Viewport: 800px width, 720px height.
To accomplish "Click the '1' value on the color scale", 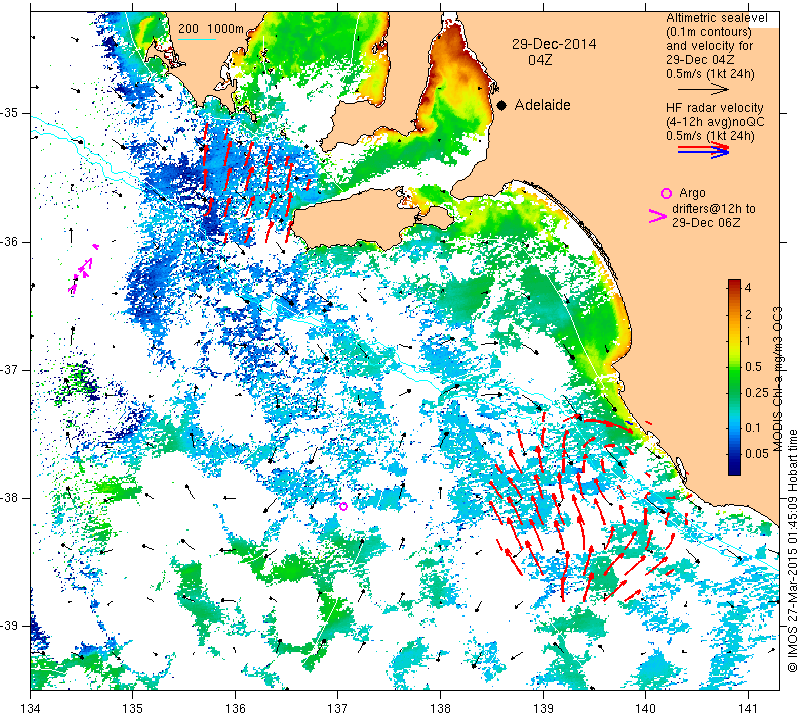I will (x=748, y=340).
